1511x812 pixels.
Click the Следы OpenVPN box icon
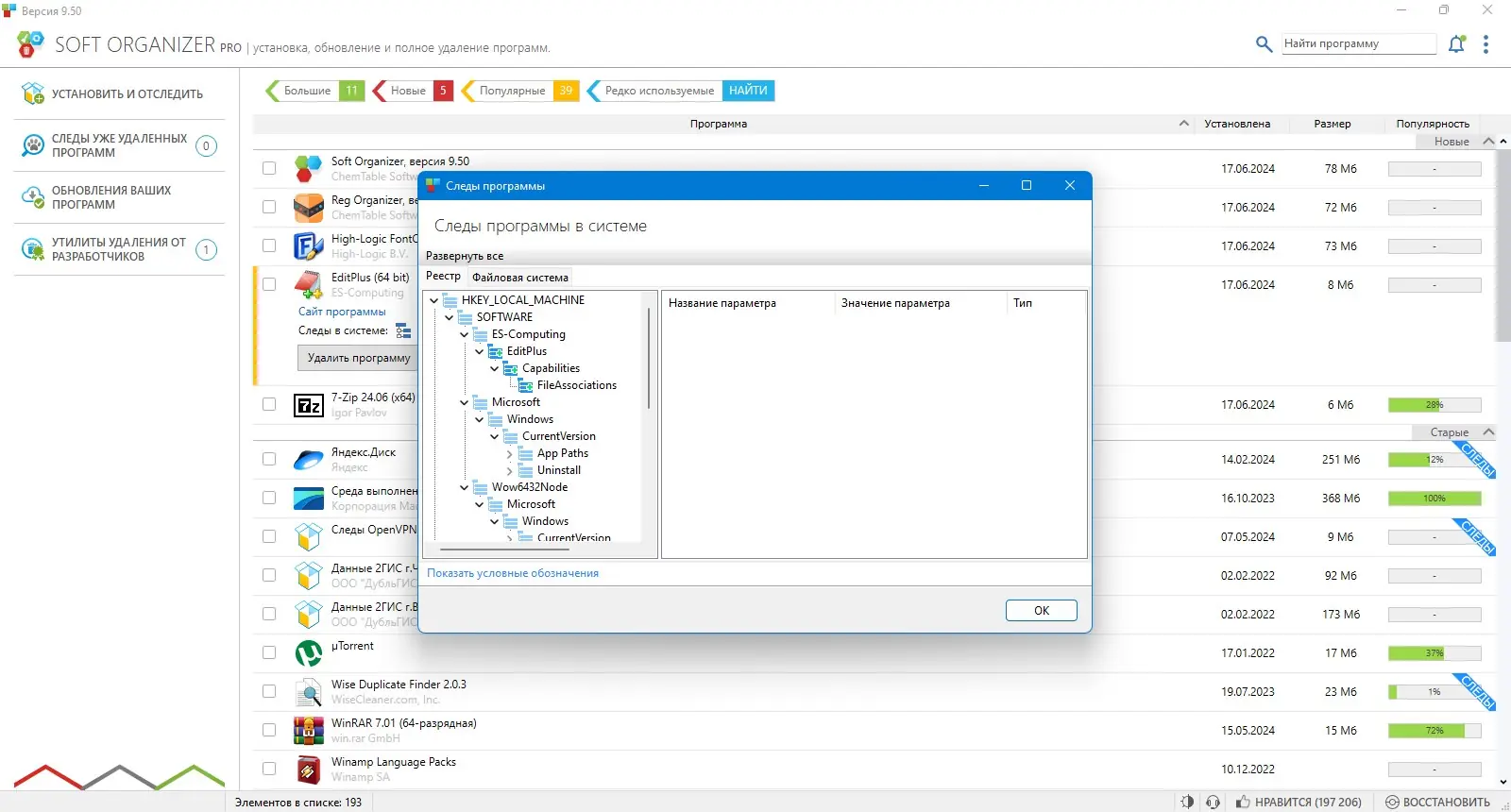[309, 537]
